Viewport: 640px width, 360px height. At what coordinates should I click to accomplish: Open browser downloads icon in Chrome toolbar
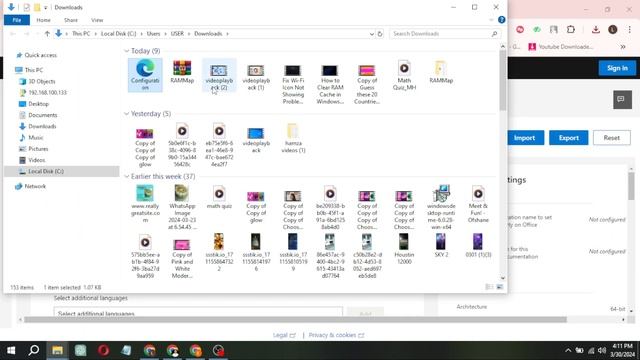[596, 29]
